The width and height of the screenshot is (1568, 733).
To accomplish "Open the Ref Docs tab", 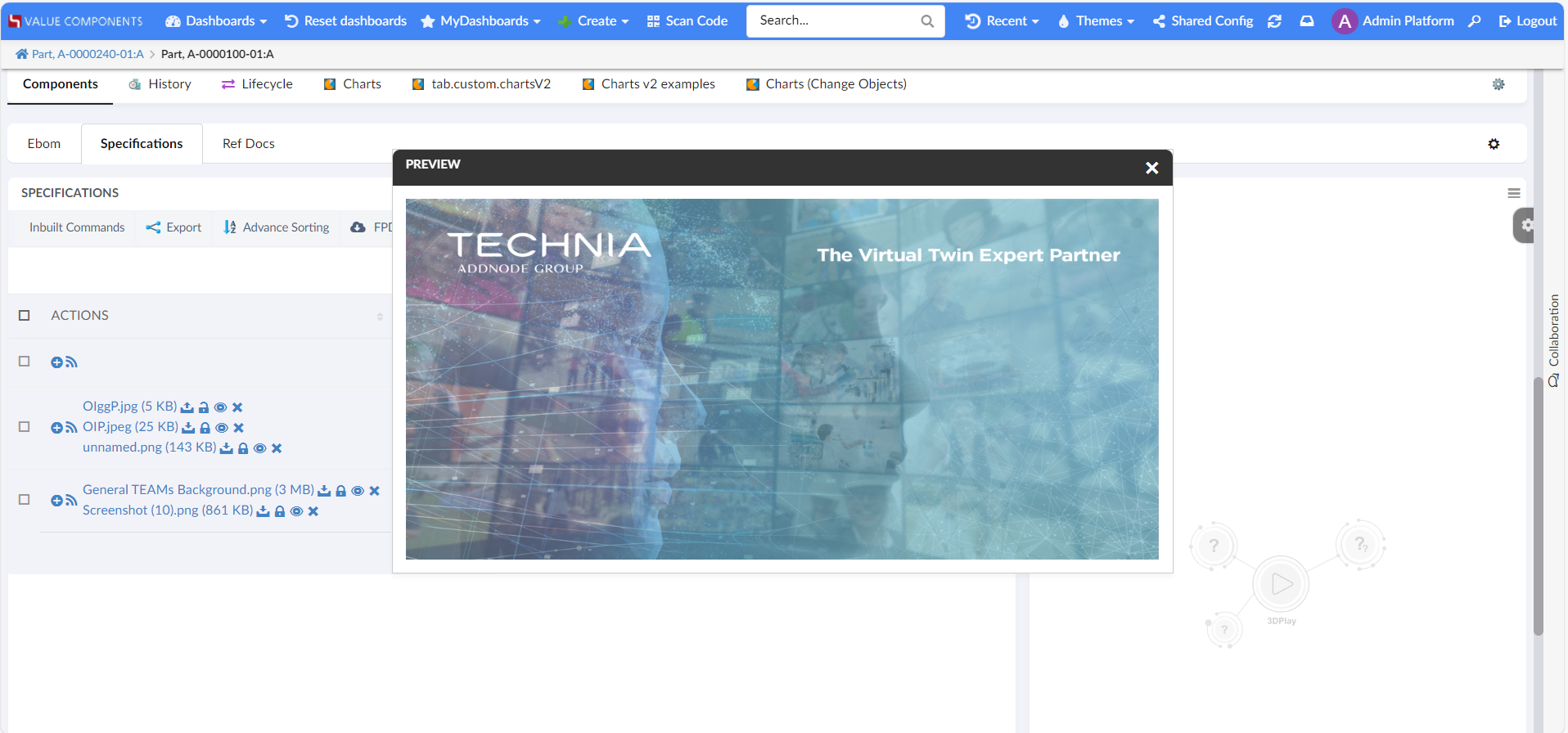I will pos(249,144).
